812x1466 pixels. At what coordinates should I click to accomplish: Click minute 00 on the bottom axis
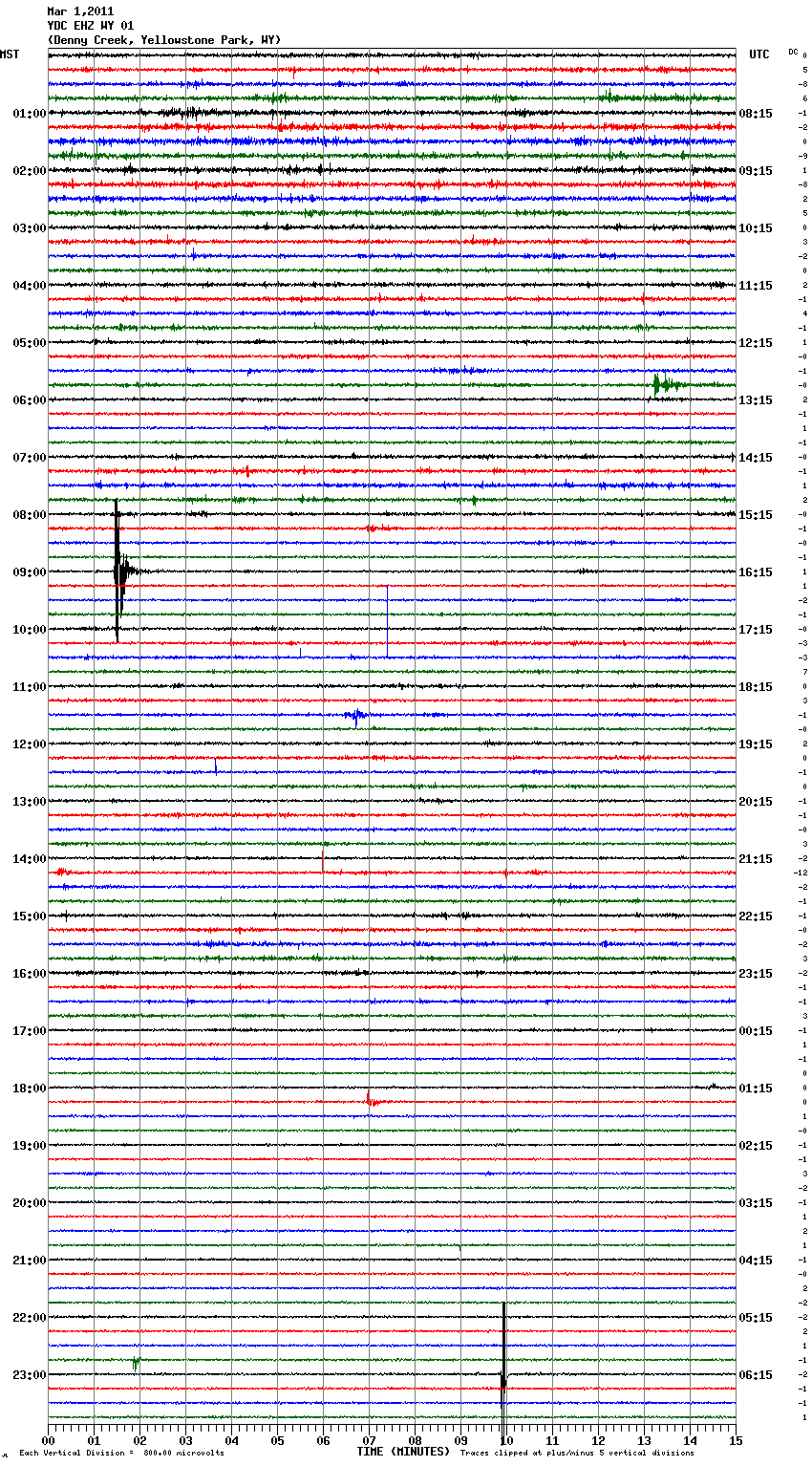click(x=48, y=1440)
